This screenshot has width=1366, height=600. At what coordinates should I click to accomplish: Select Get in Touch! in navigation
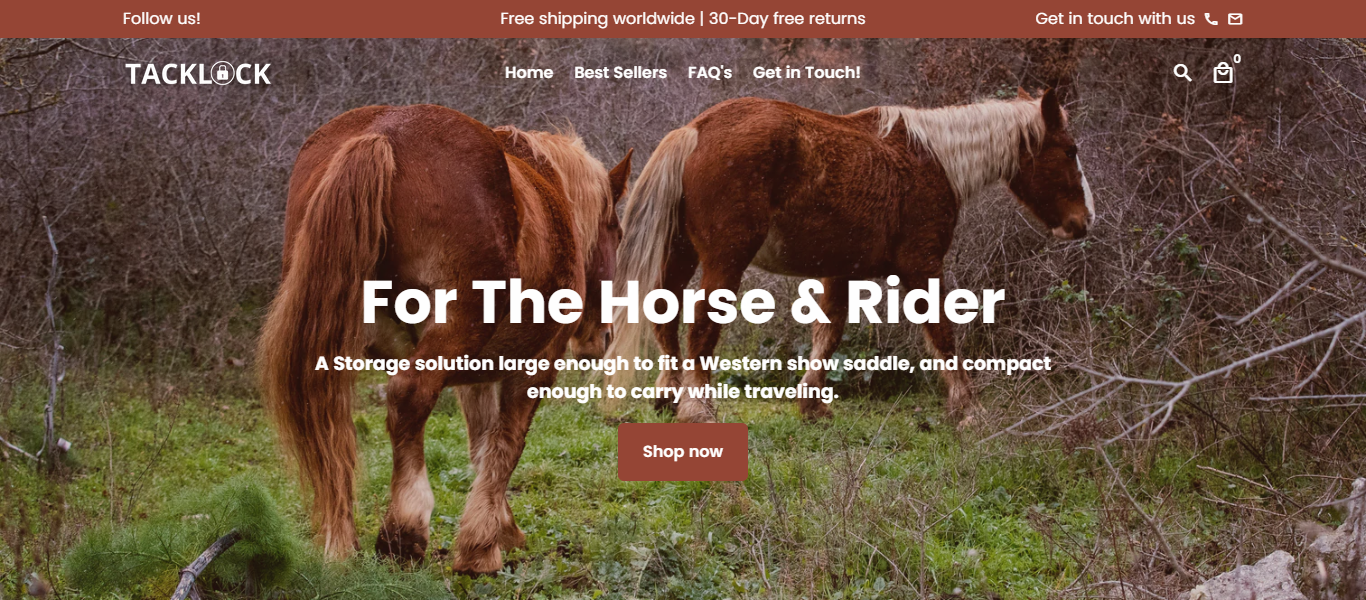coord(806,72)
